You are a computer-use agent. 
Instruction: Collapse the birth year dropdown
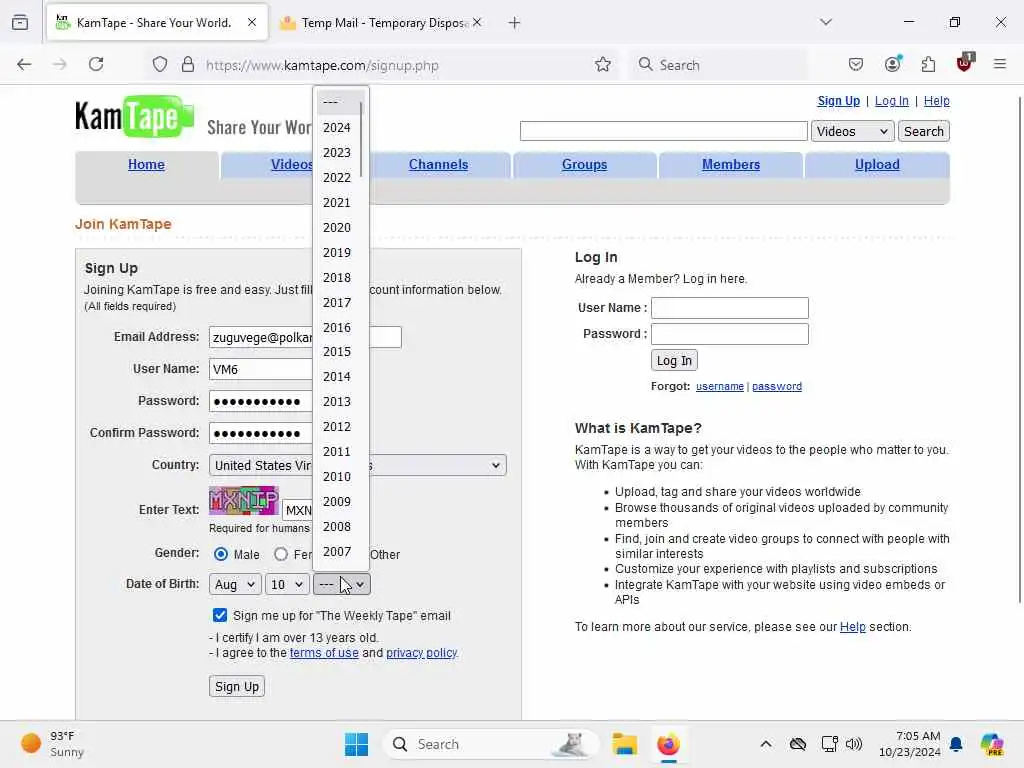[x=342, y=584]
